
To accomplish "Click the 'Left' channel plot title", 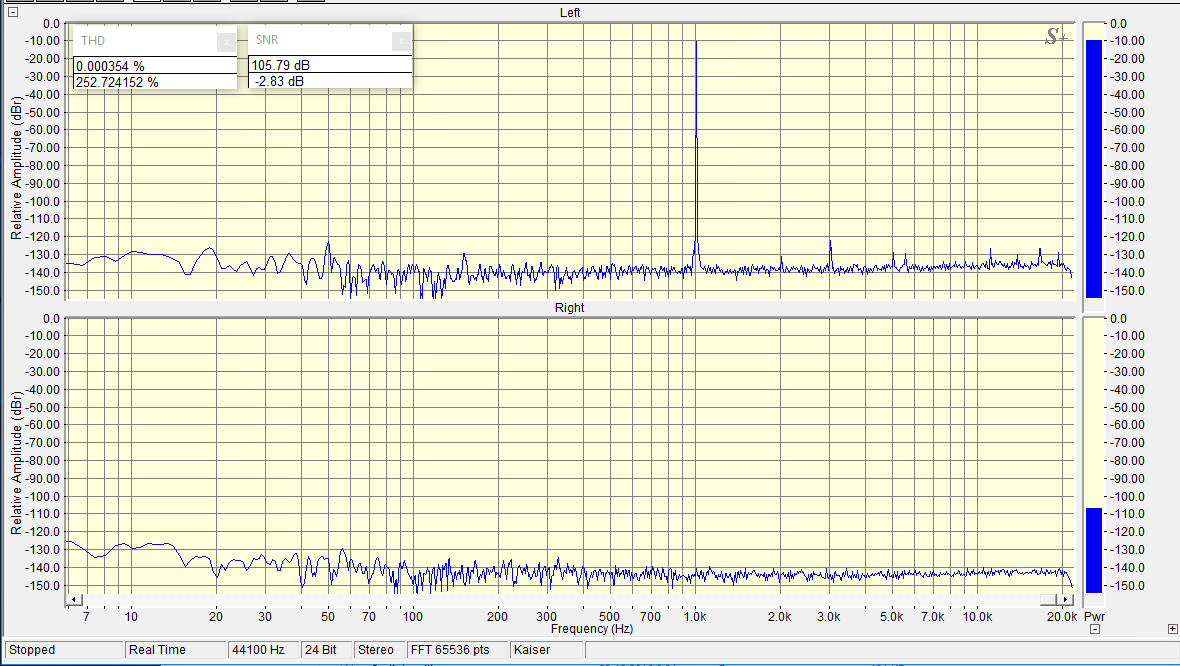I will pos(570,13).
